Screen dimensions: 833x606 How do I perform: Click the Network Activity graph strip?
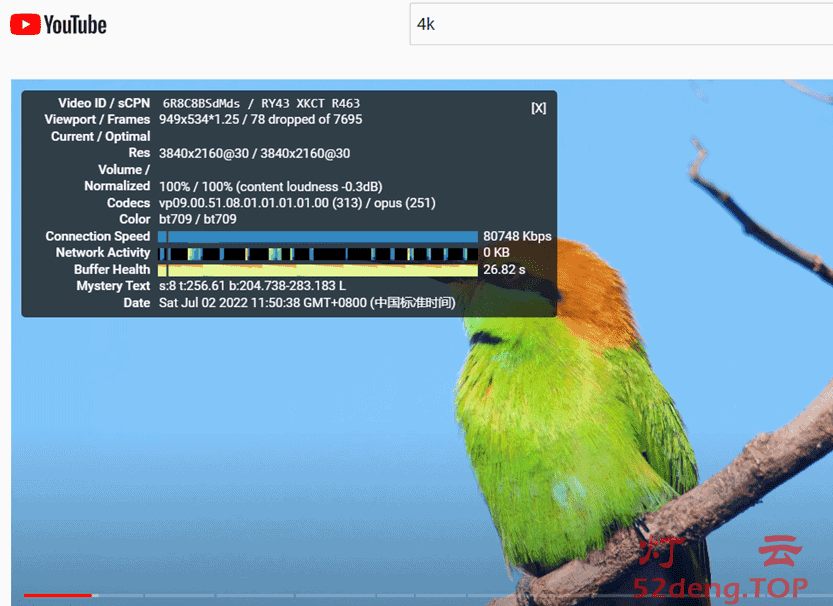318,254
